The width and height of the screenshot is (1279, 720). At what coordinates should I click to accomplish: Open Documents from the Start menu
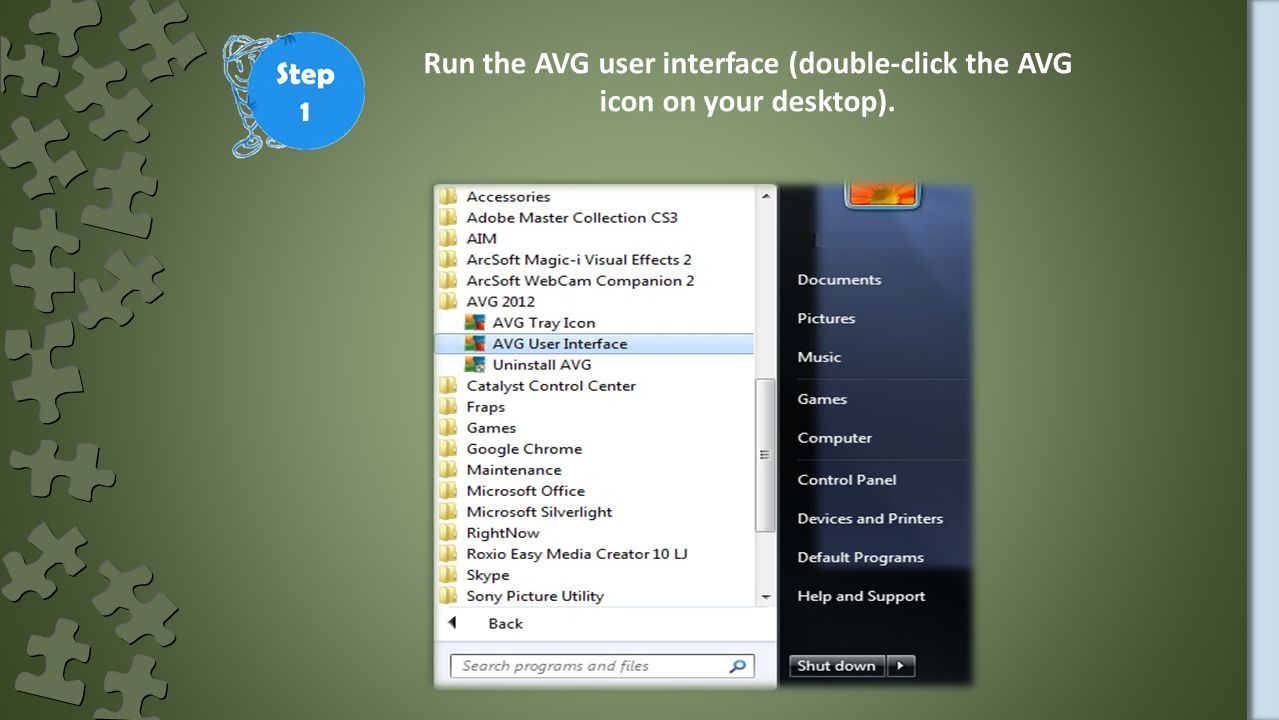tap(839, 280)
